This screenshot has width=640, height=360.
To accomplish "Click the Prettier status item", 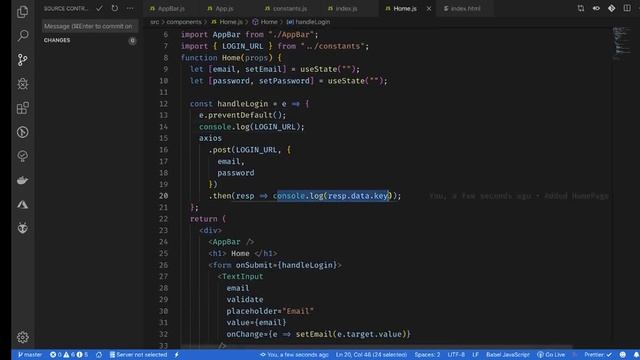I will click(598, 355).
